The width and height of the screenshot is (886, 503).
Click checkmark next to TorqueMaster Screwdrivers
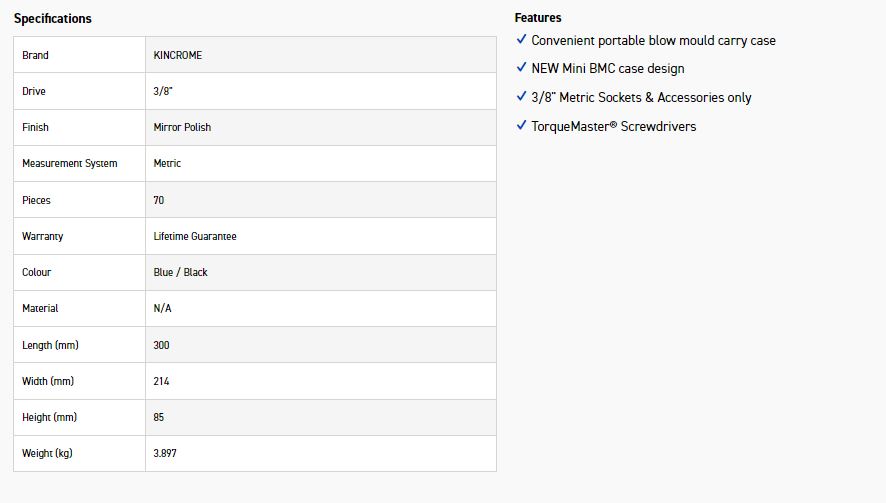coord(521,126)
